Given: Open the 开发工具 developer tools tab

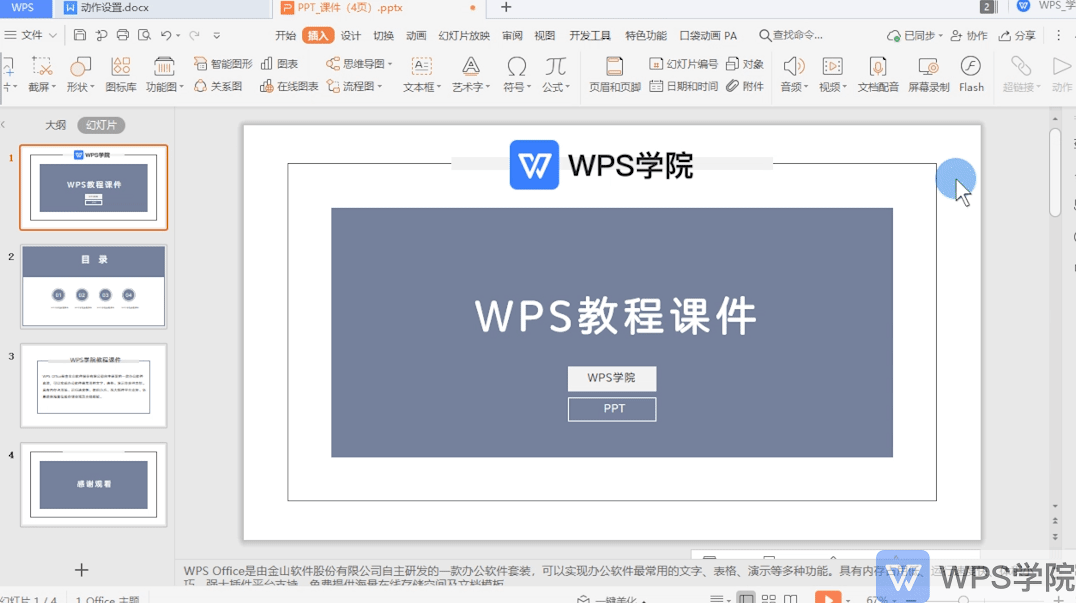Looking at the screenshot, I should coord(589,36).
